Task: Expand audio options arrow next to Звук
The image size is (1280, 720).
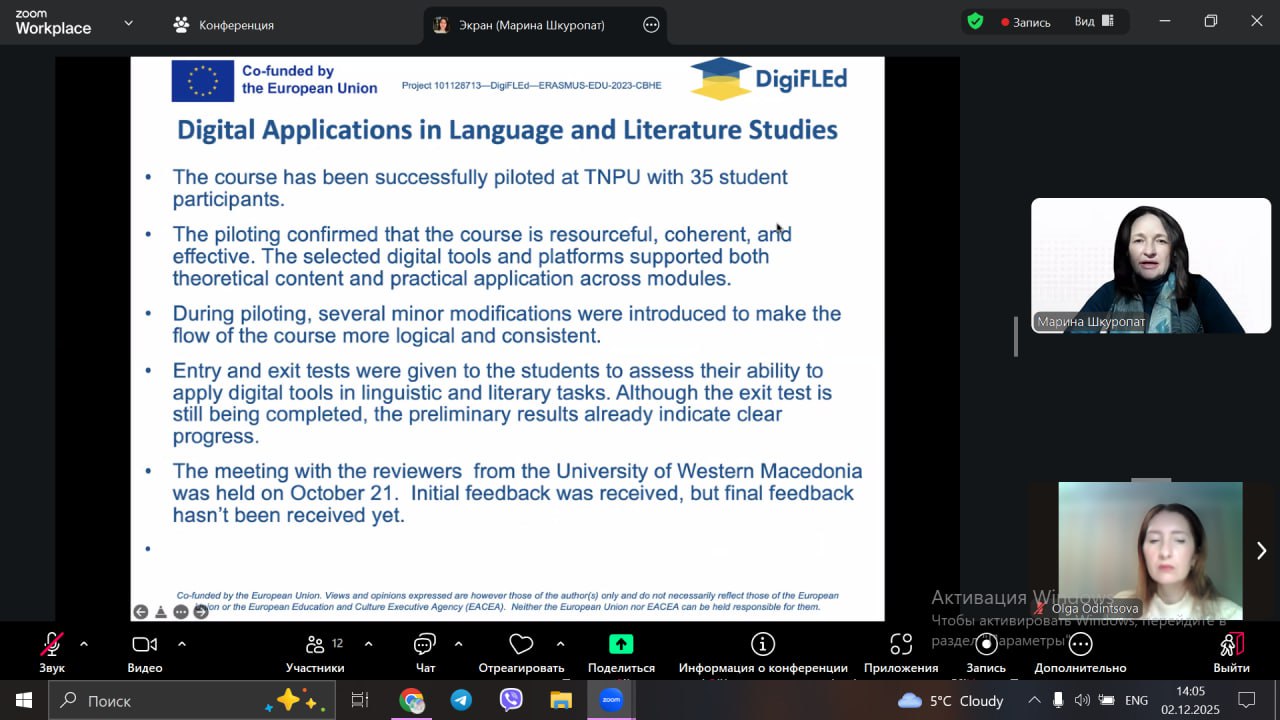Action: 84,644
